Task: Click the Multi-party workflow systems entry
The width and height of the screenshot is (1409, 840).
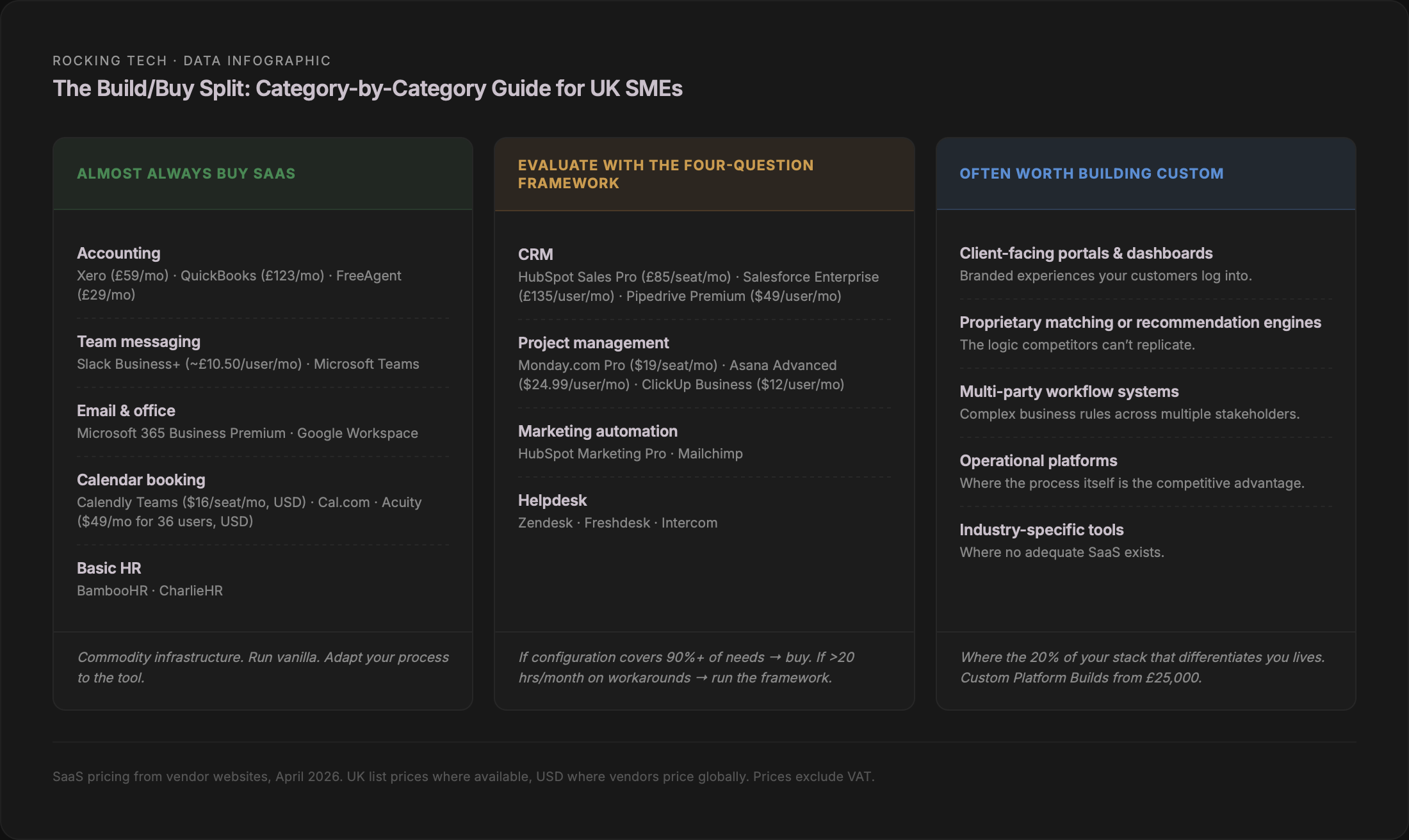Action: click(x=1069, y=391)
